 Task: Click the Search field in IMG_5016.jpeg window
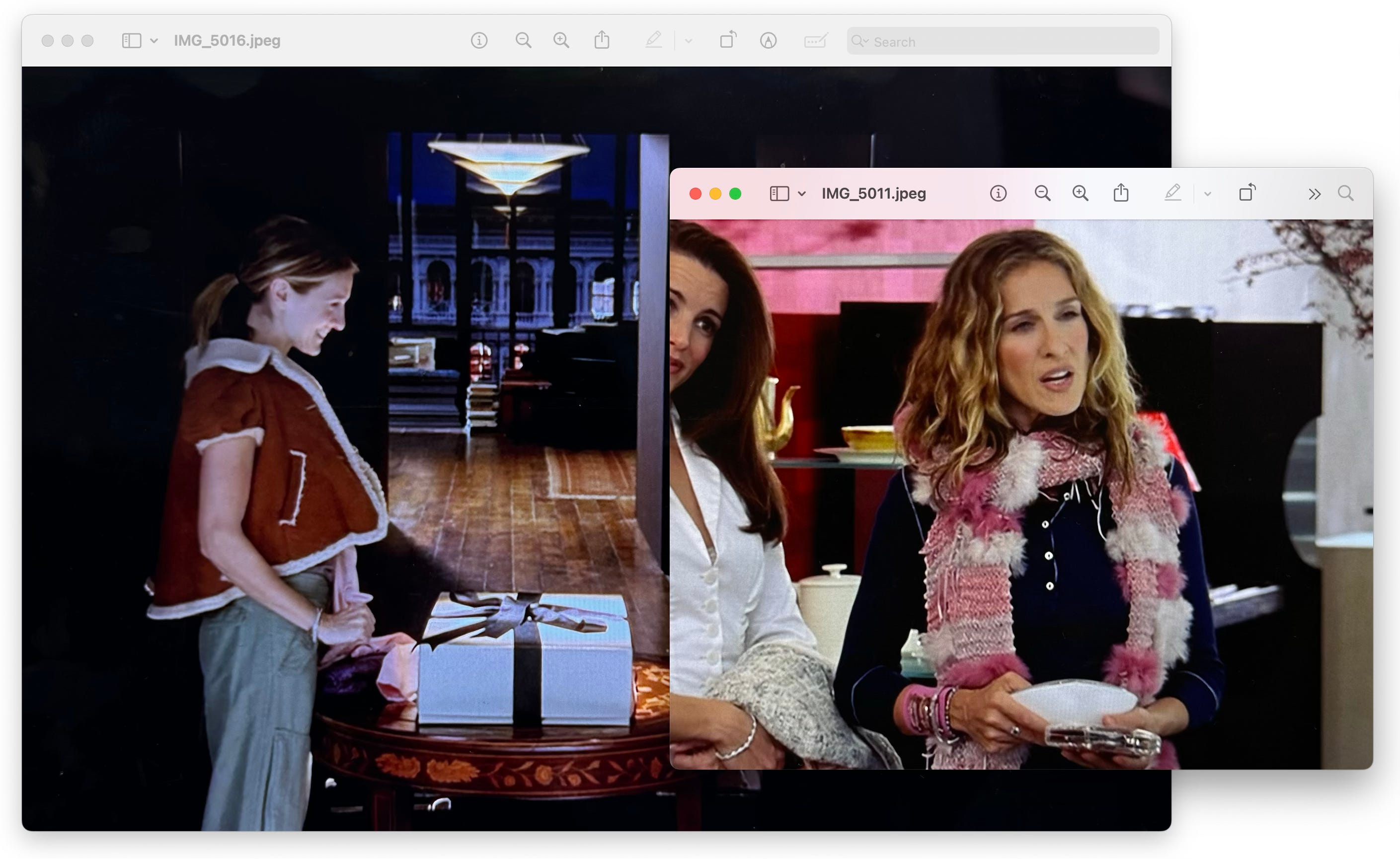1003,41
